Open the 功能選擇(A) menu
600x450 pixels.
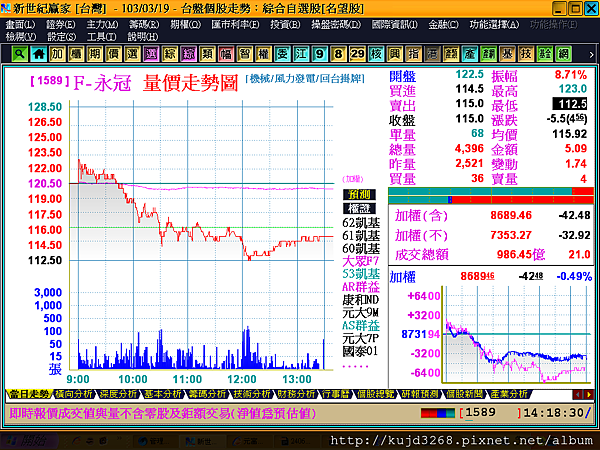tap(494, 24)
